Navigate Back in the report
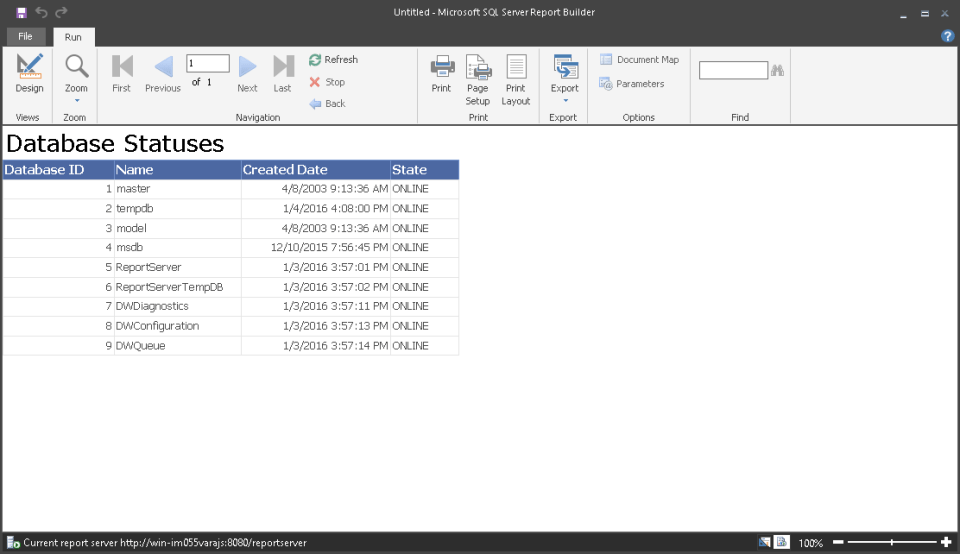This screenshot has height=554, width=960. [328, 103]
